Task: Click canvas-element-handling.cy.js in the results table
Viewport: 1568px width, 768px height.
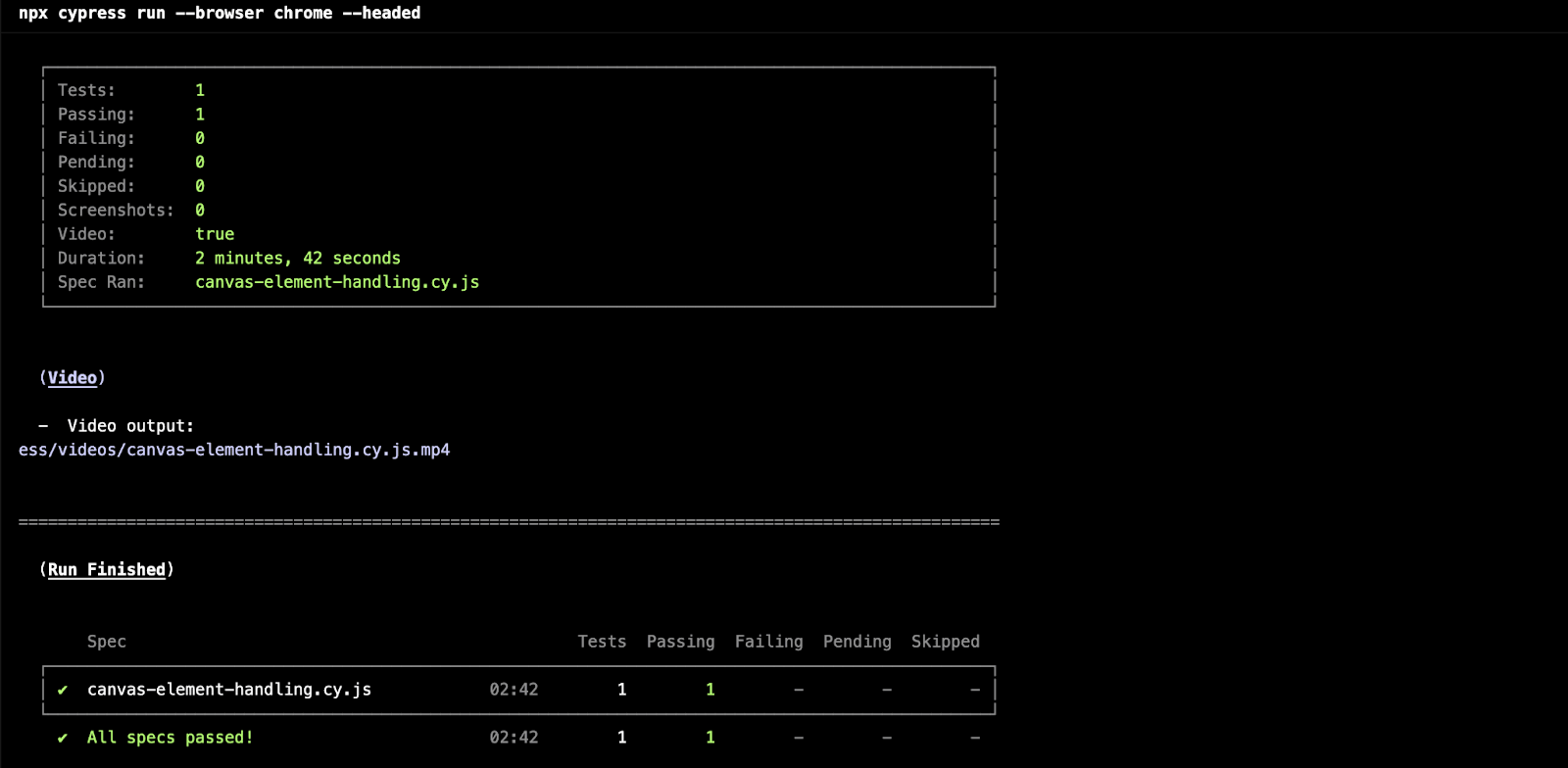Action: pos(229,690)
